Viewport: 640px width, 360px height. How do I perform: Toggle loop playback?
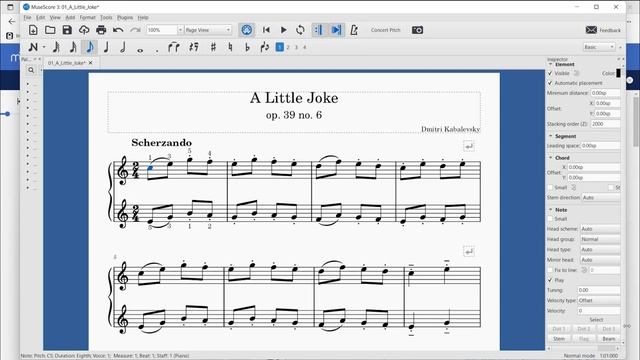click(x=300, y=30)
